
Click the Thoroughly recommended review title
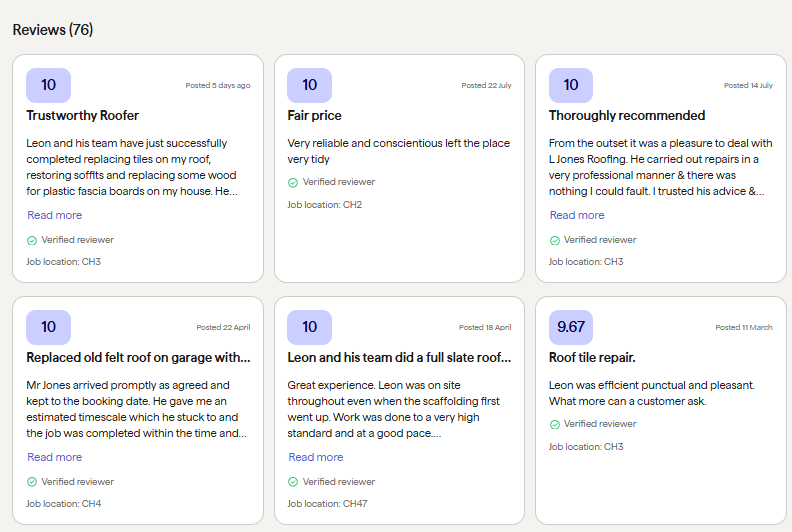tap(627, 116)
